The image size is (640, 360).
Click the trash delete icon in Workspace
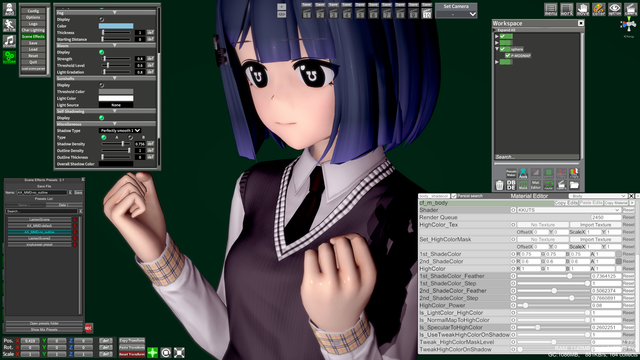click(499, 185)
